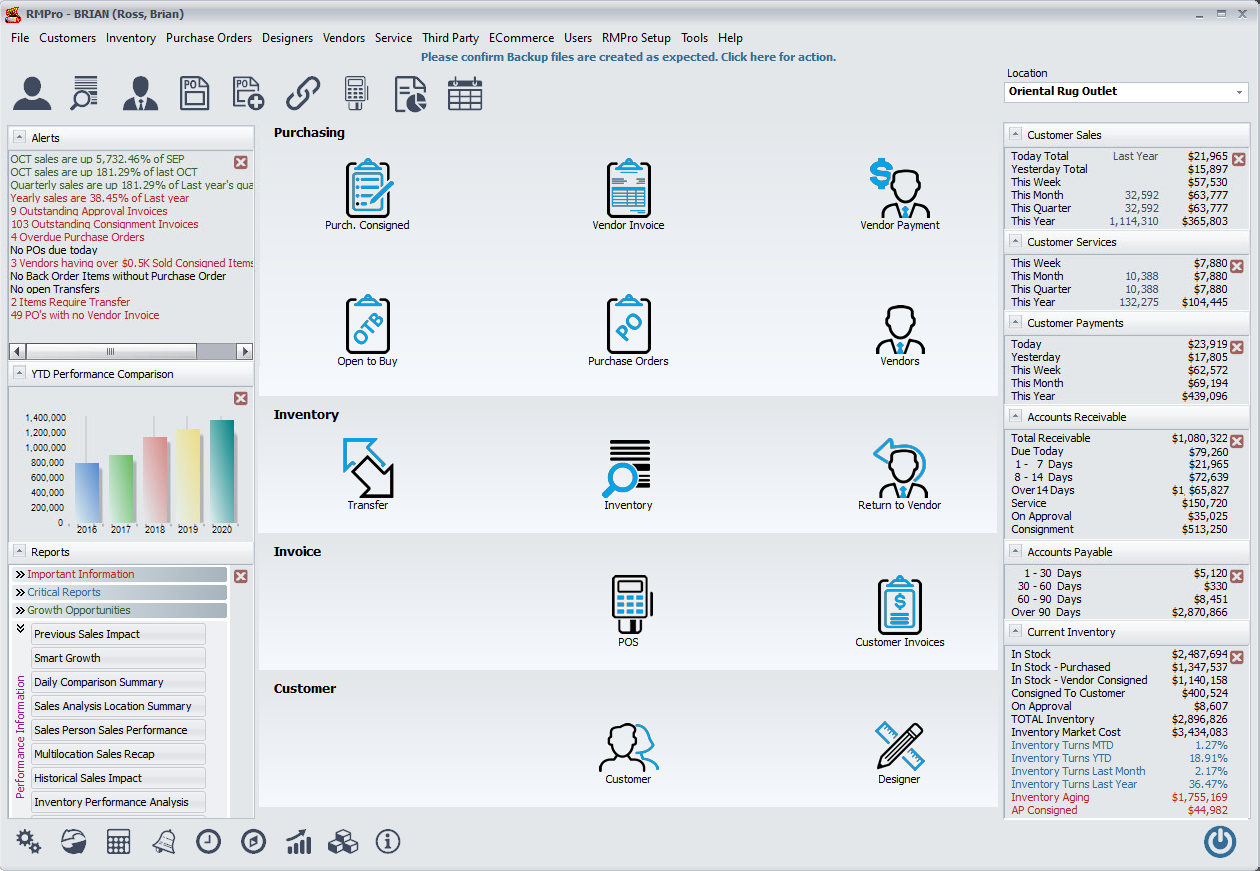
Task: Open the Inventory menu
Action: pyautogui.click(x=131, y=38)
